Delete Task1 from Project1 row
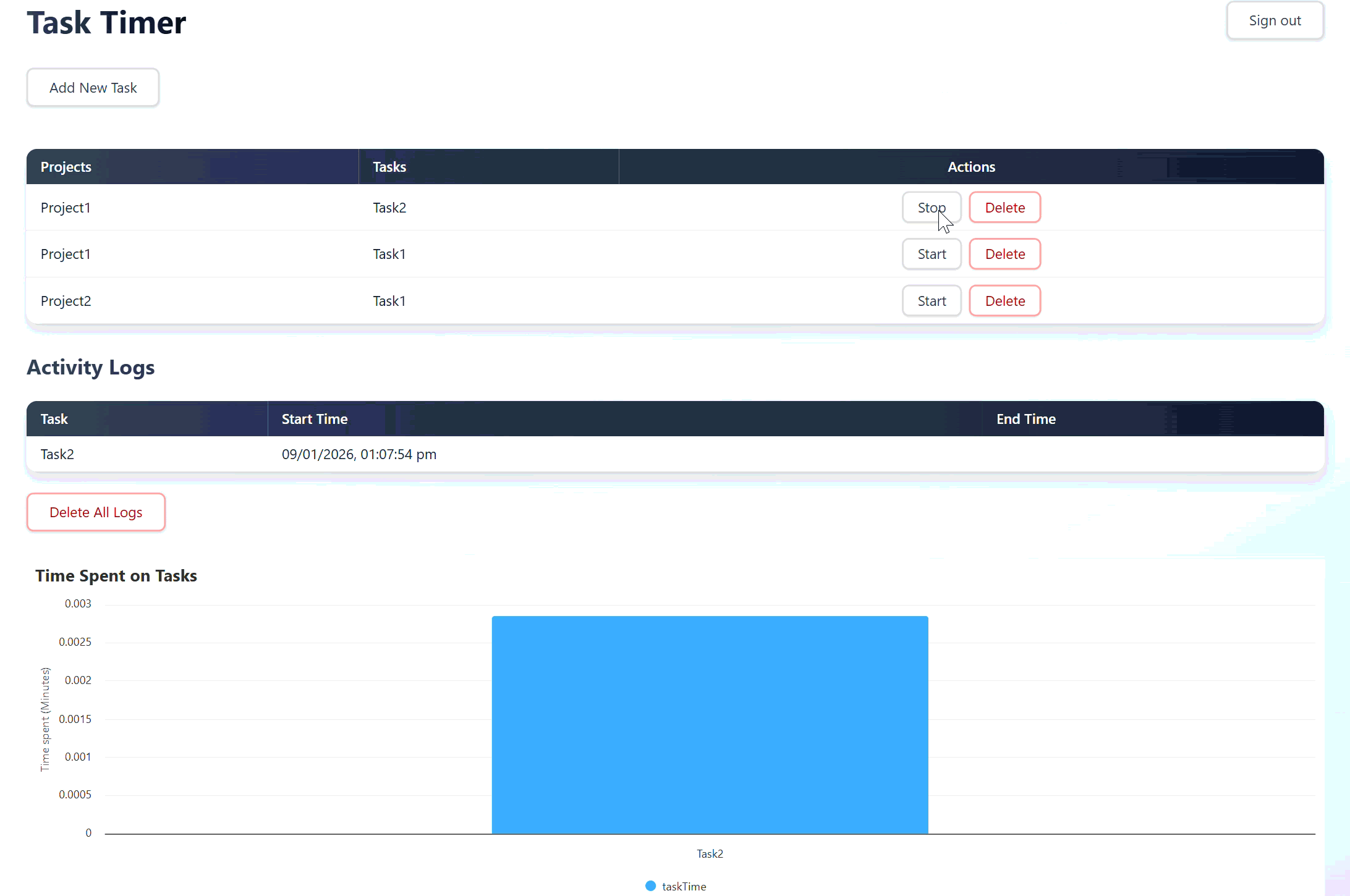The height and width of the screenshot is (896, 1350). coord(1004,254)
